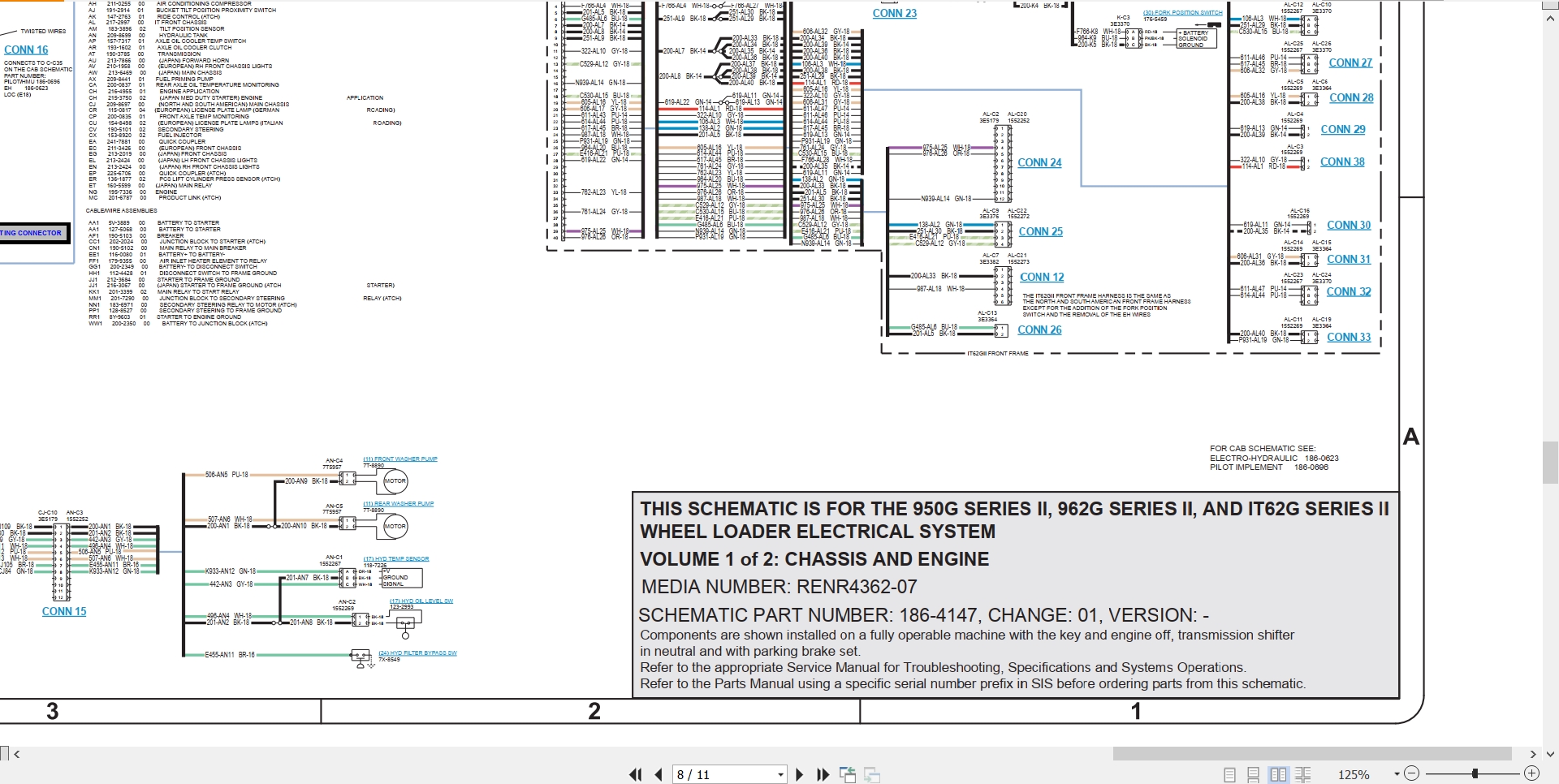The height and width of the screenshot is (784, 1559).
Task: Click the rear washer pump MOTOR symbol
Action: tap(395, 527)
